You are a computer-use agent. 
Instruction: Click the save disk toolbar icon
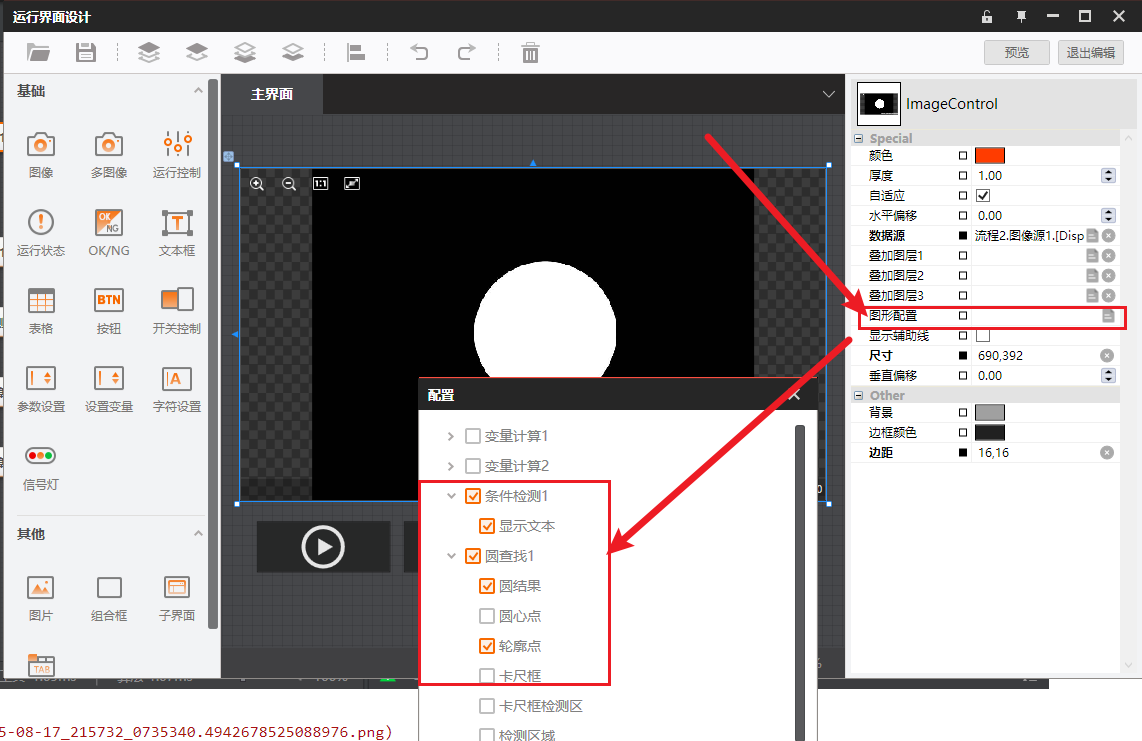click(x=86, y=53)
